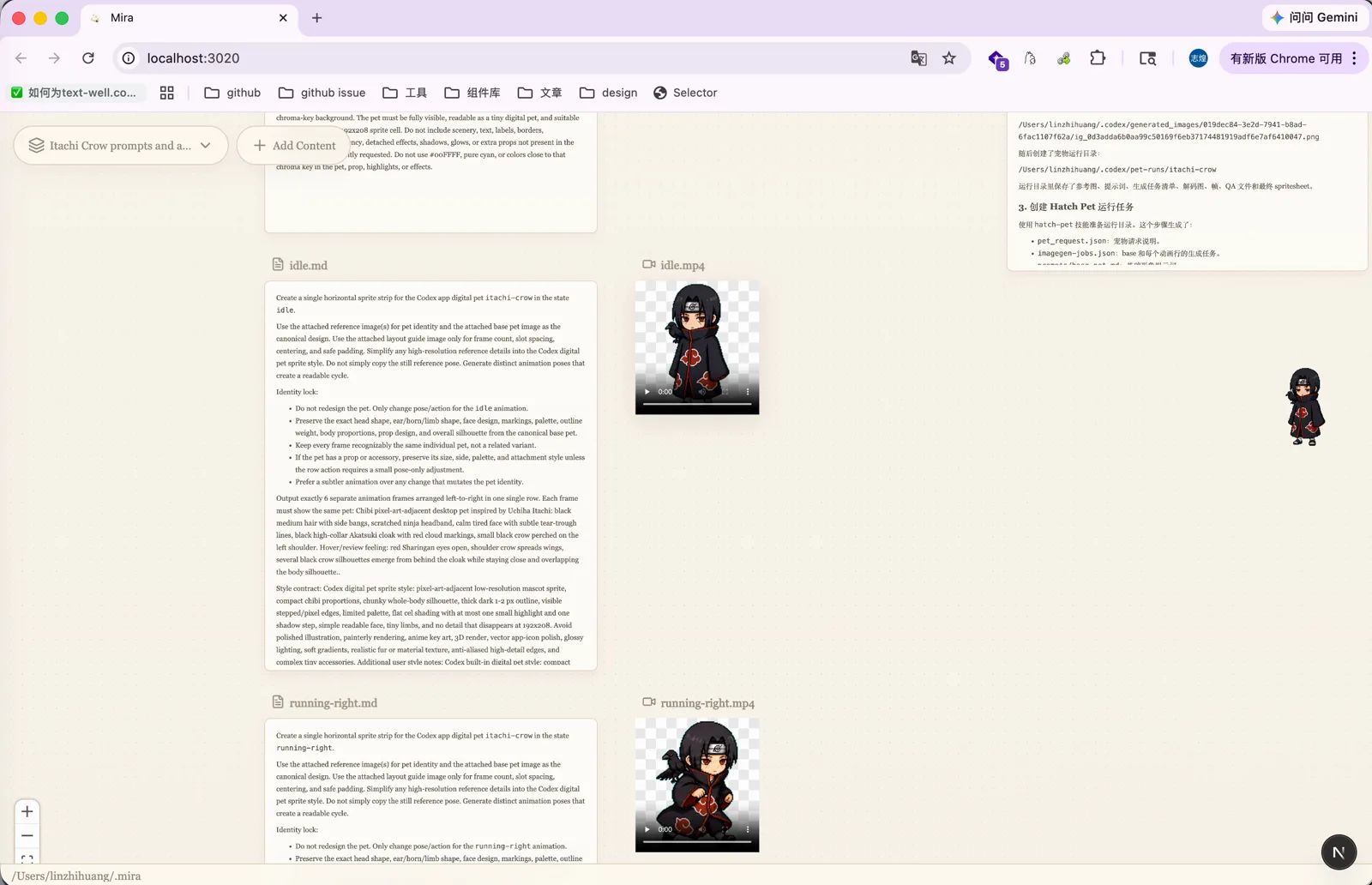Open the Extensions puzzle menu
The image size is (1372, 885).
click(1098, 58)
